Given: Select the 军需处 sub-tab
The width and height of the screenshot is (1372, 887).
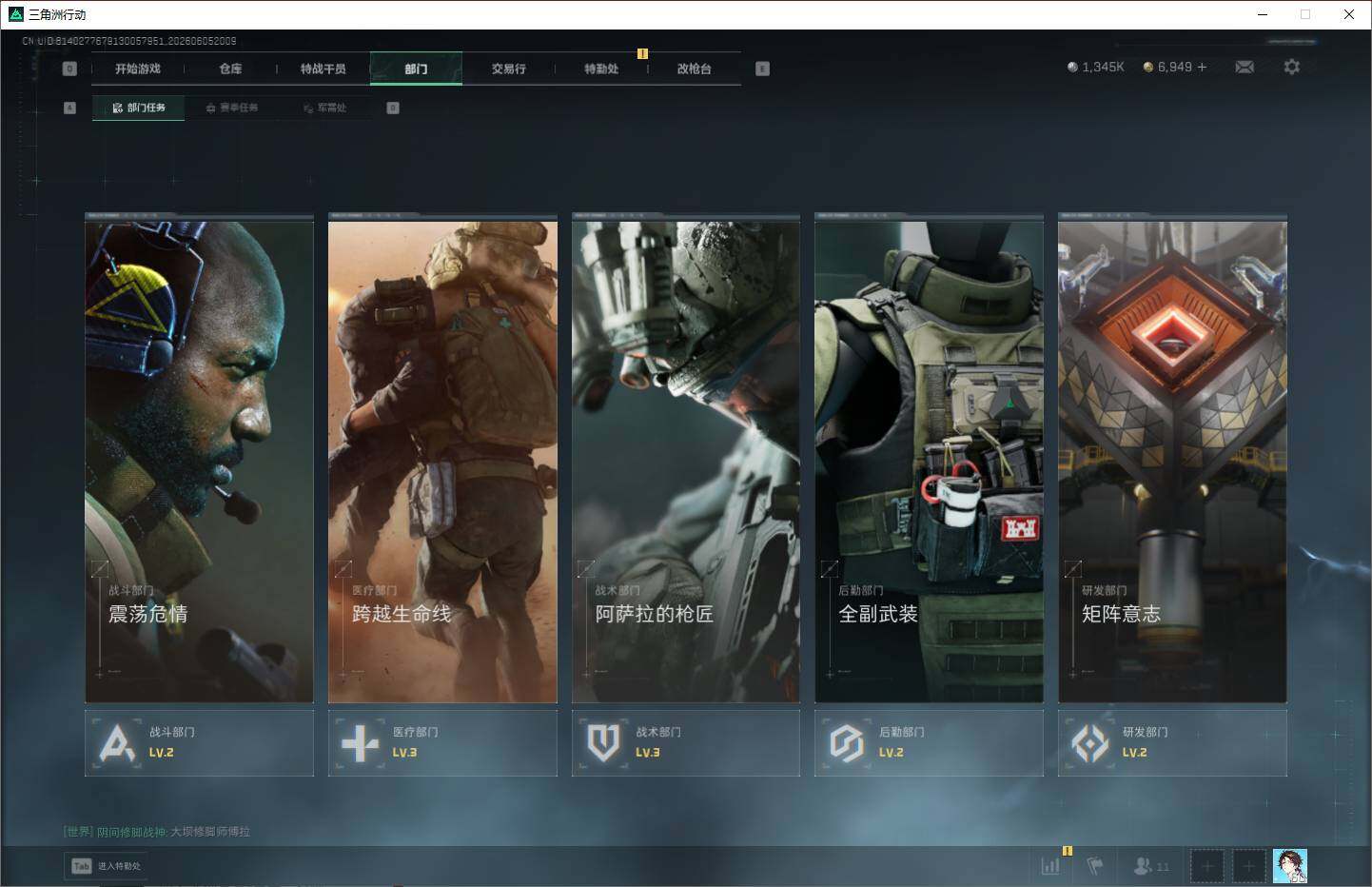Looking at the screenshot, I should tap(325, 108).
